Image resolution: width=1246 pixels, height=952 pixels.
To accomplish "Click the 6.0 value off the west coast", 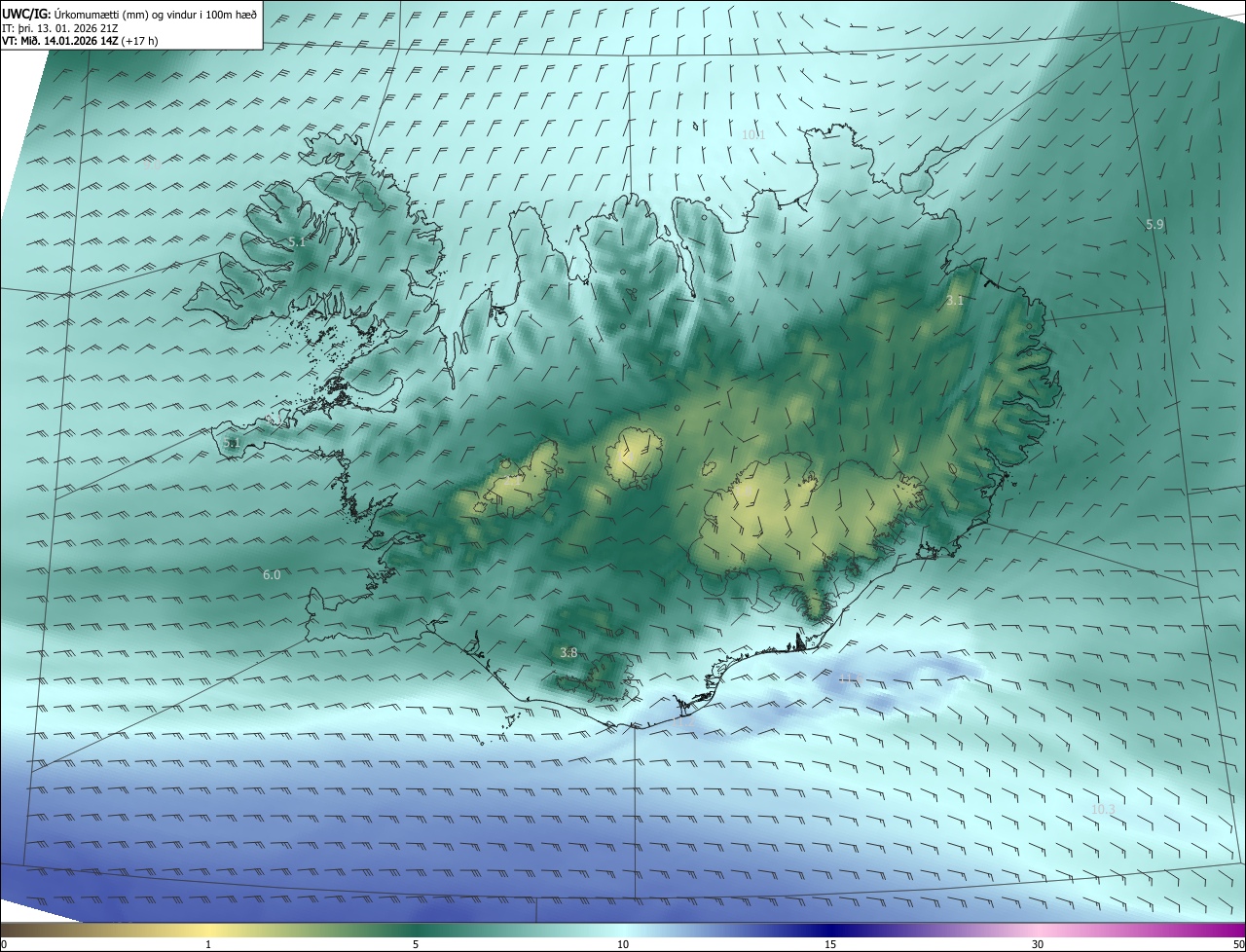I will coord(272,574).
